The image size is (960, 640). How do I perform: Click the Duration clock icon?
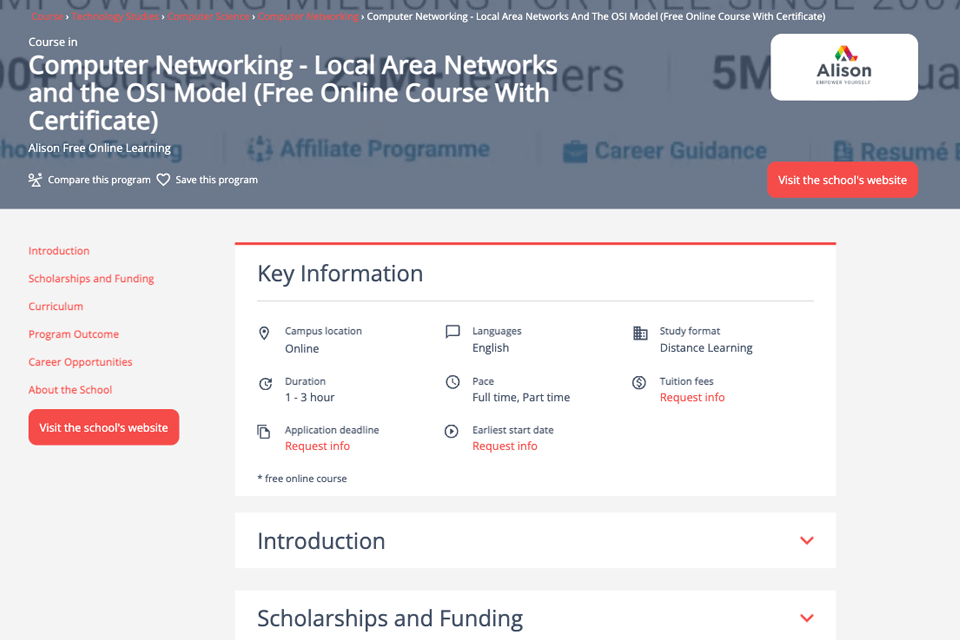click(265, 384)
